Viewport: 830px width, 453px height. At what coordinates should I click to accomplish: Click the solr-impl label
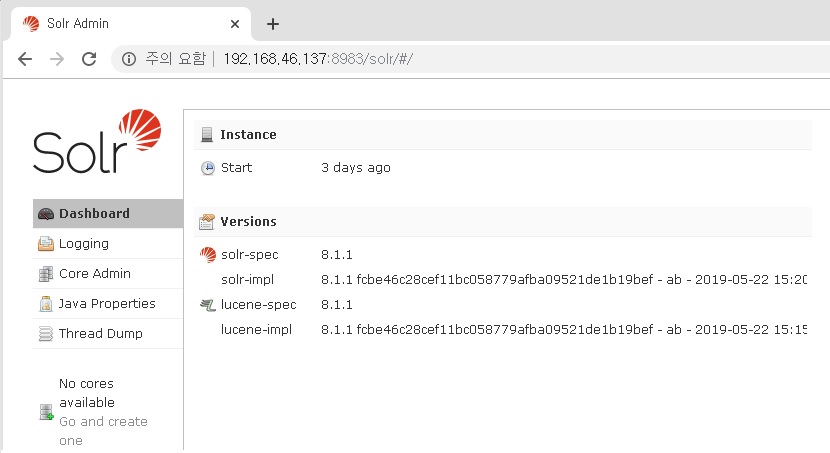(x=247, y=279)
